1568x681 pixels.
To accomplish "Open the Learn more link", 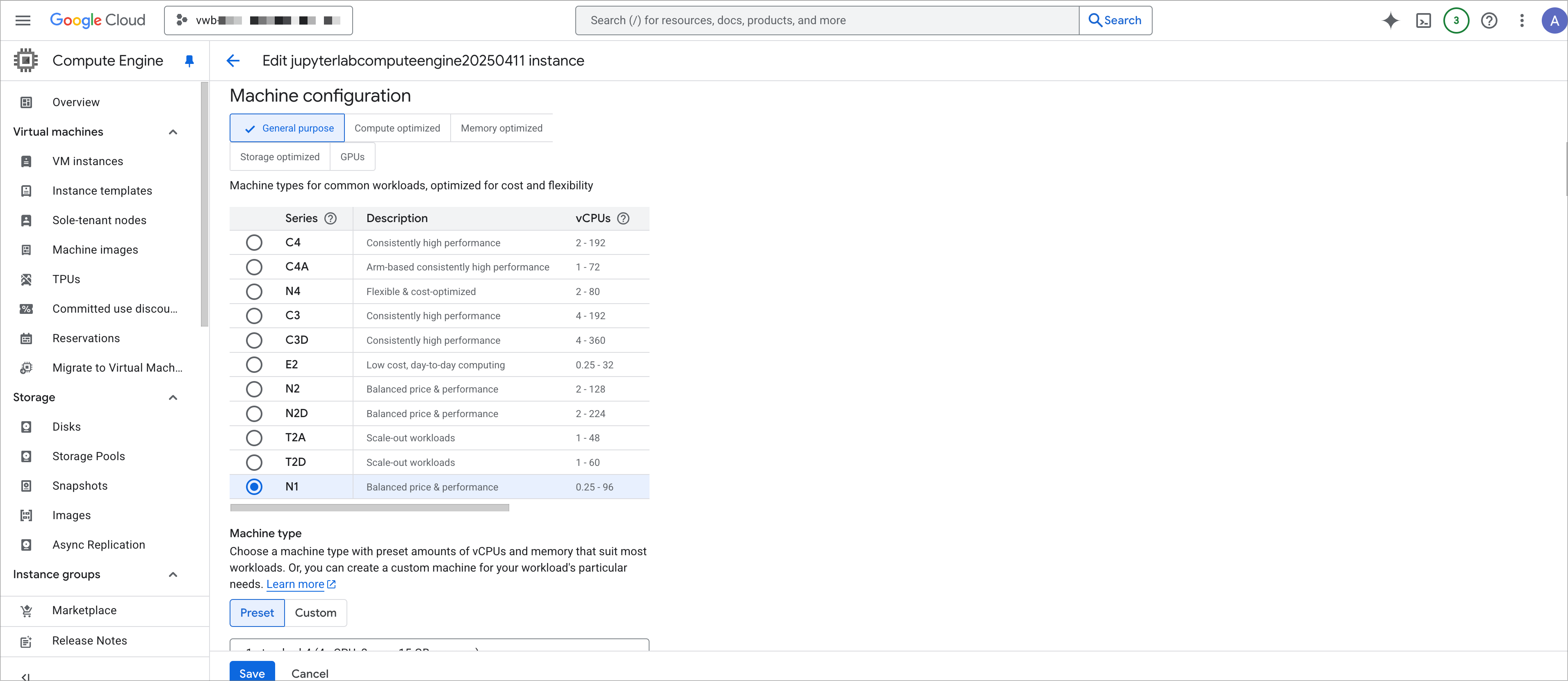I will point(301,584).
